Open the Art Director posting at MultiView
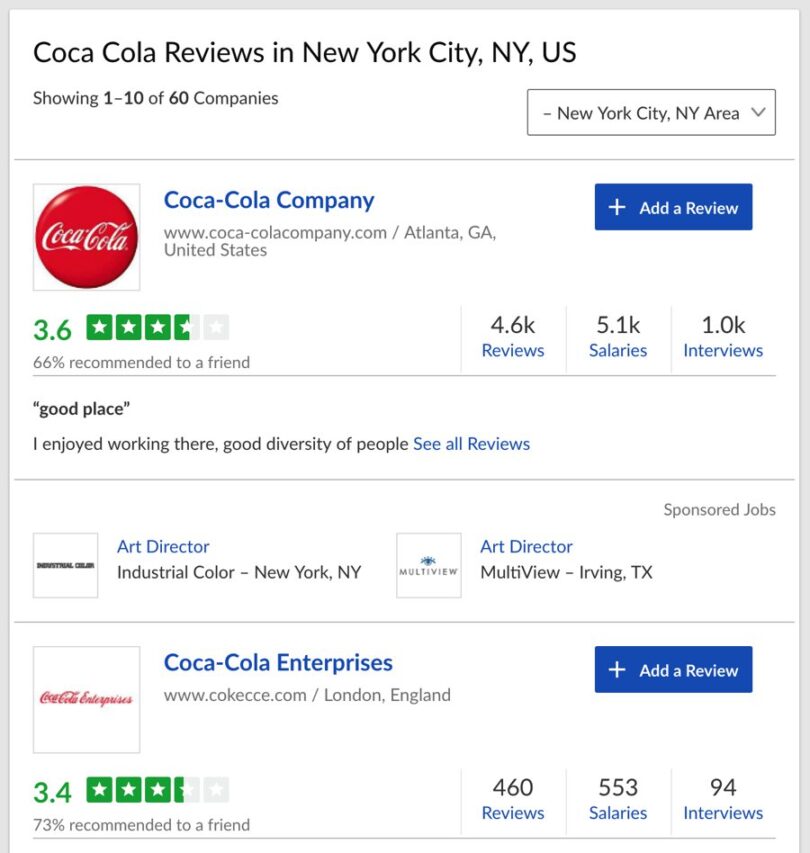810x853 pixels. click(526, 547)
